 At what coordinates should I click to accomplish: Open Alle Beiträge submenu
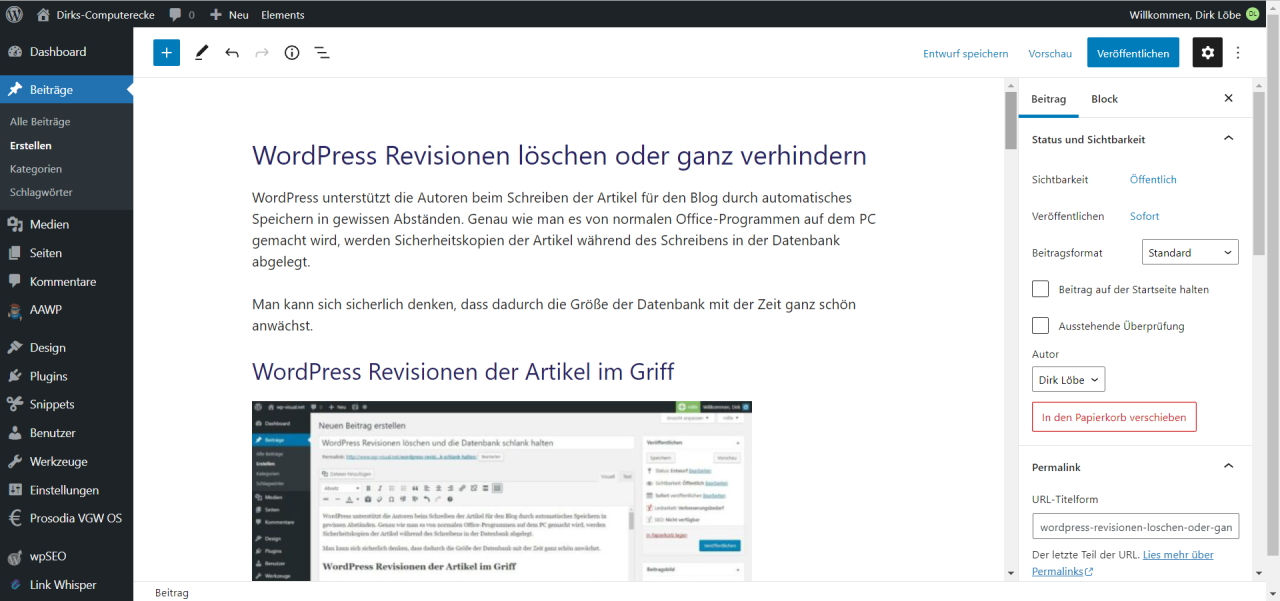[x=40, y=122]
